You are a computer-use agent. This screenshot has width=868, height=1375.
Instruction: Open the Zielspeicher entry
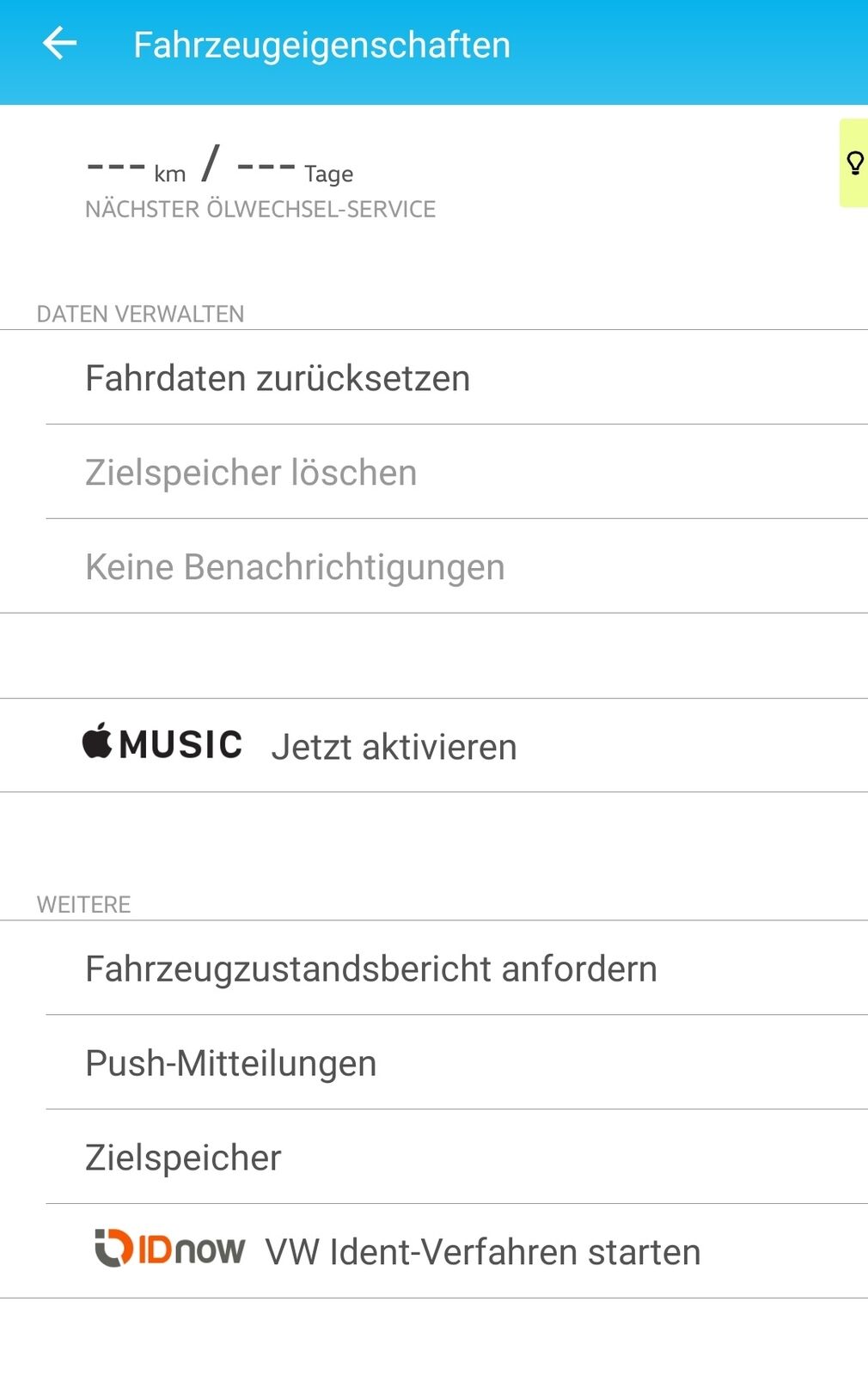coord(181,1157)
